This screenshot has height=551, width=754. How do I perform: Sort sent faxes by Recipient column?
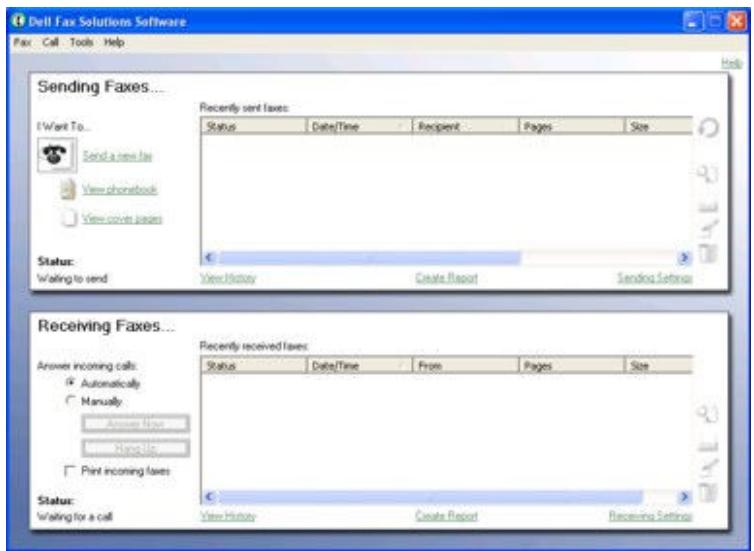click(466, 126)
